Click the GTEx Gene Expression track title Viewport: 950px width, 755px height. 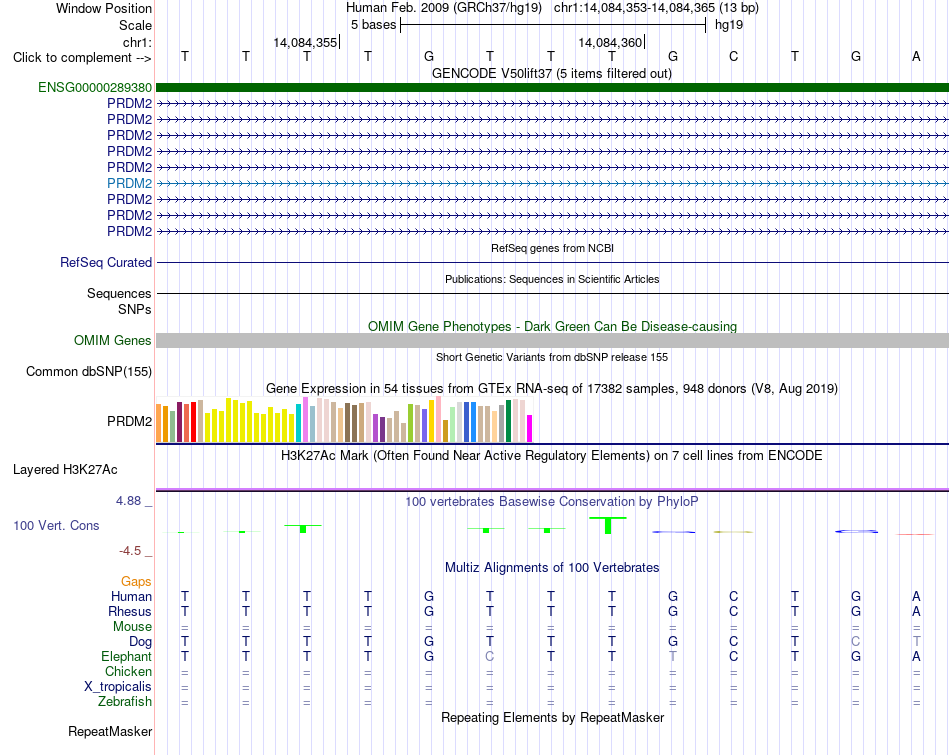552,388
